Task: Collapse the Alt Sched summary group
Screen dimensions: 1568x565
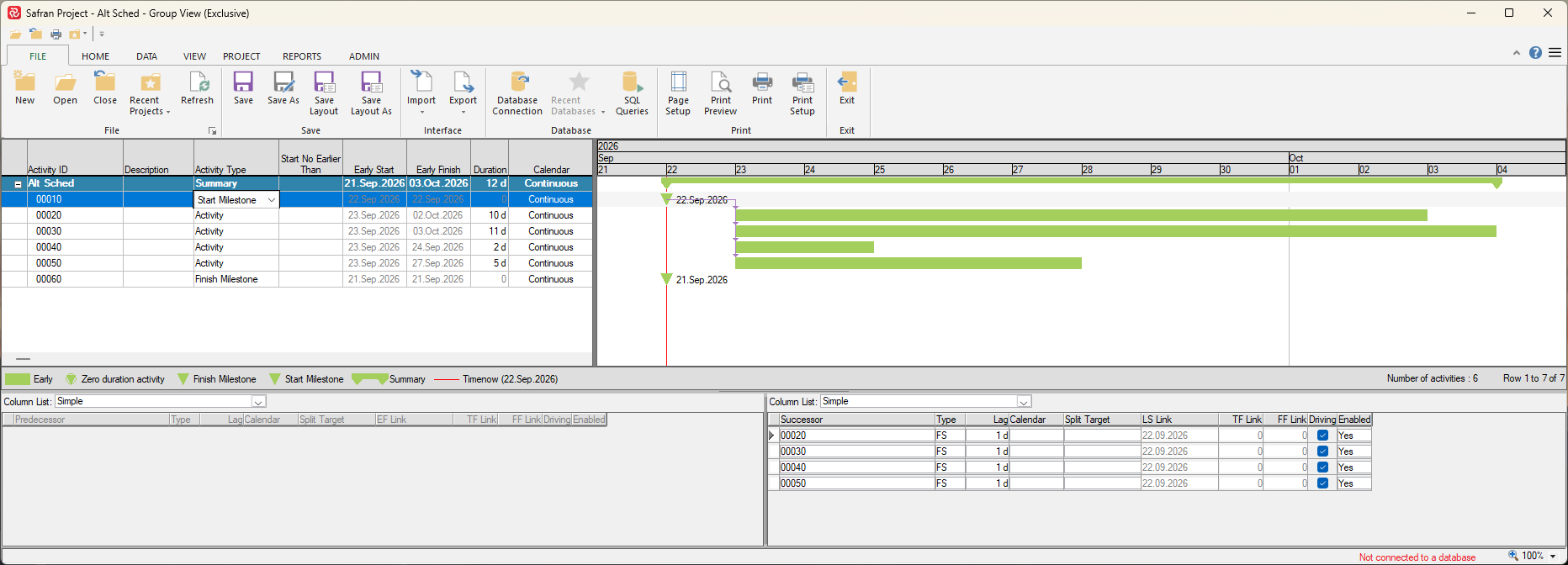Action: point(18,184)
